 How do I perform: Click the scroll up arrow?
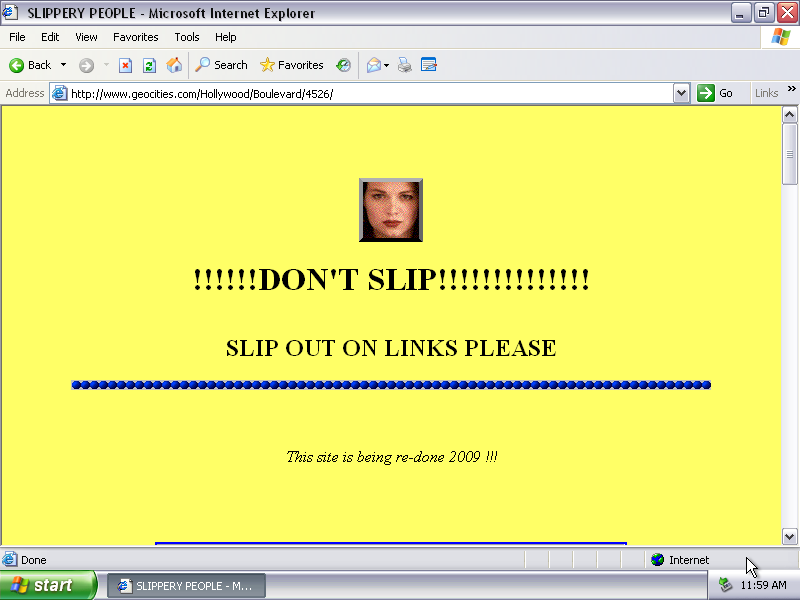[x=789, y=114]
